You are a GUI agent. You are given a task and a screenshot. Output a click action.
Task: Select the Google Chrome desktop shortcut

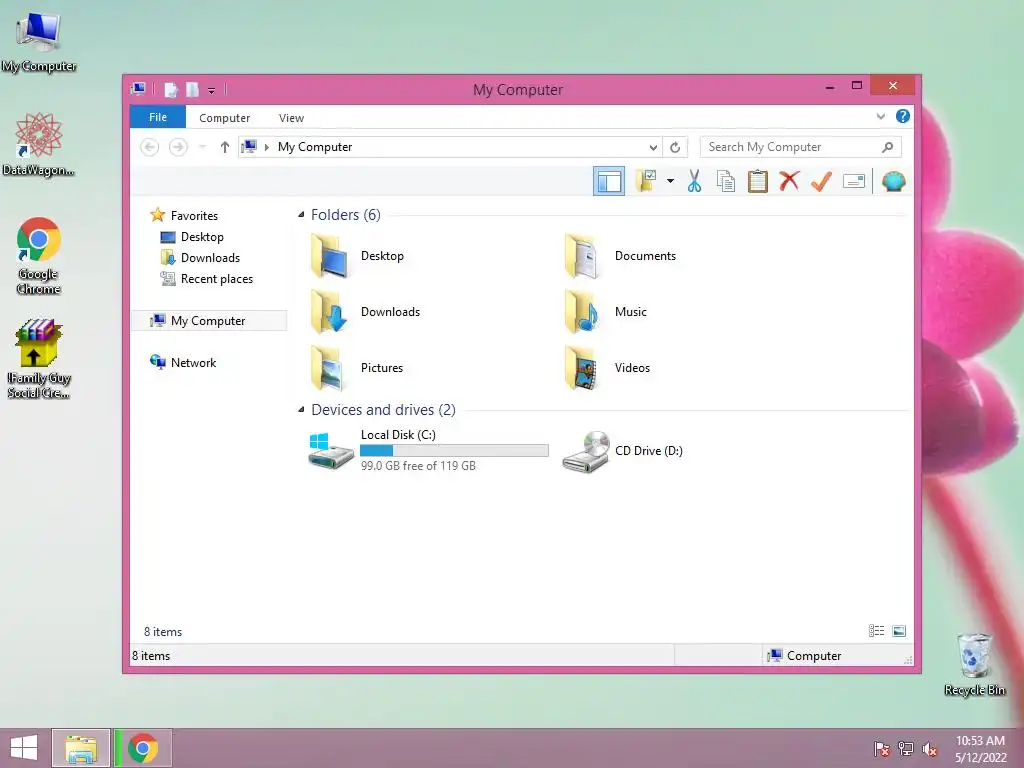(x=39, y=256)
